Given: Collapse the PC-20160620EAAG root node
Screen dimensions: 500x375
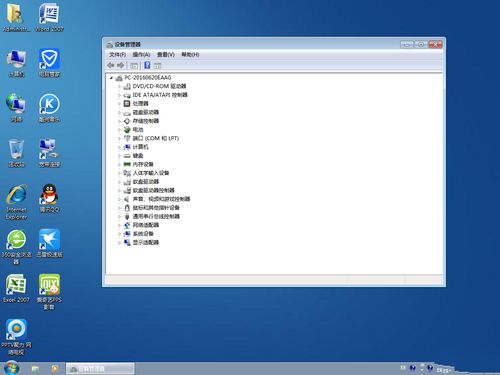Looking at the screenshot, I should click(x=111, y=78).
